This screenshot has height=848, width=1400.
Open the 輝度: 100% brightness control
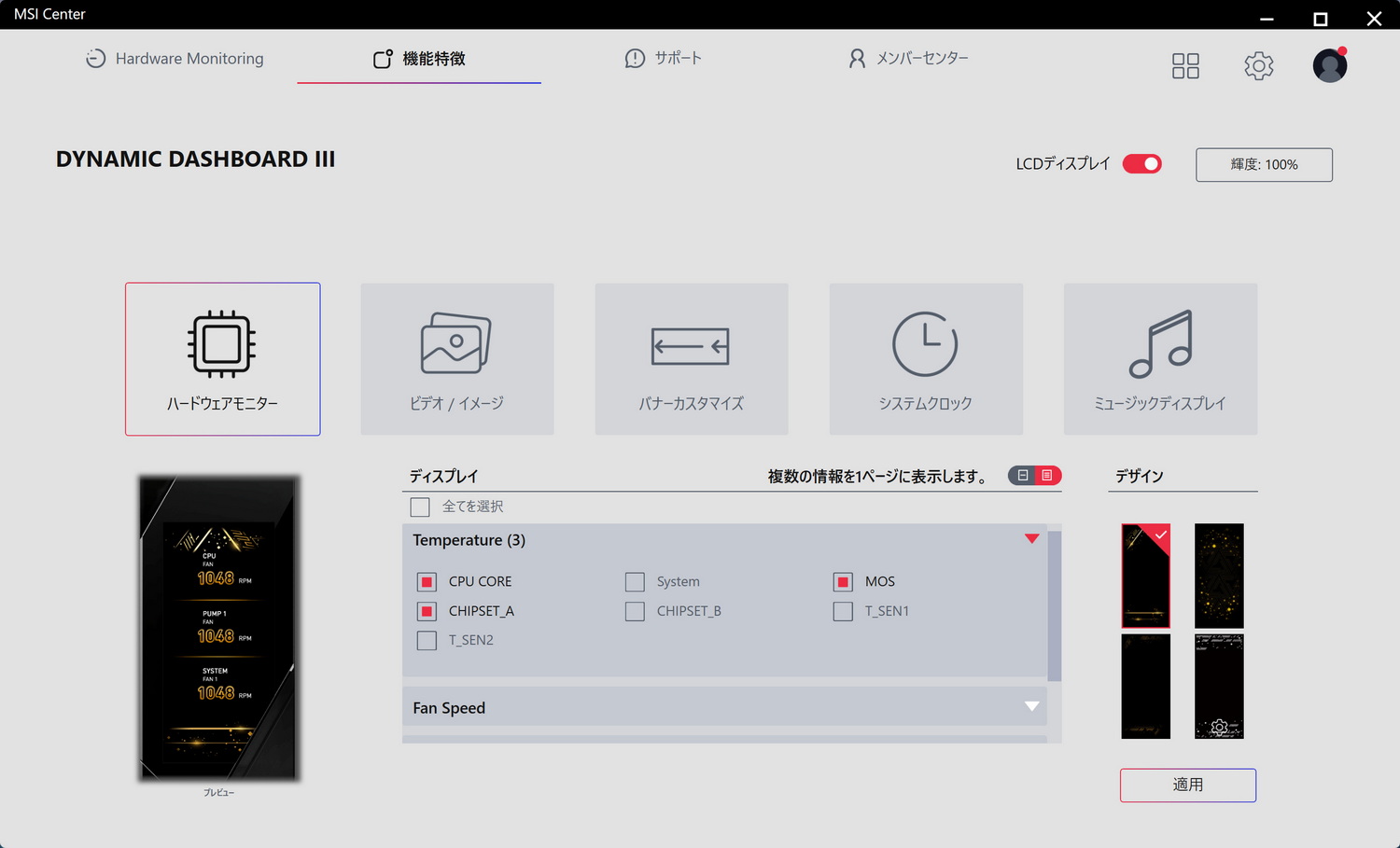(1263, 164)
